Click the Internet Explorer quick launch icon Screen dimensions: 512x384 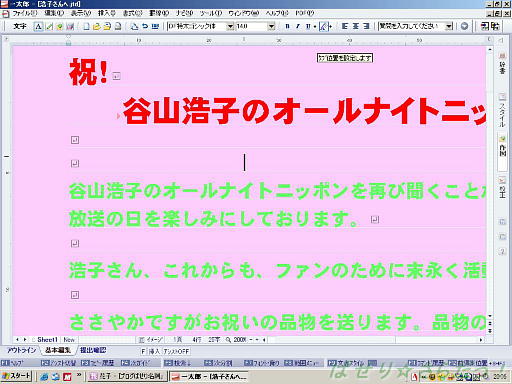click(x=44, y=377)
